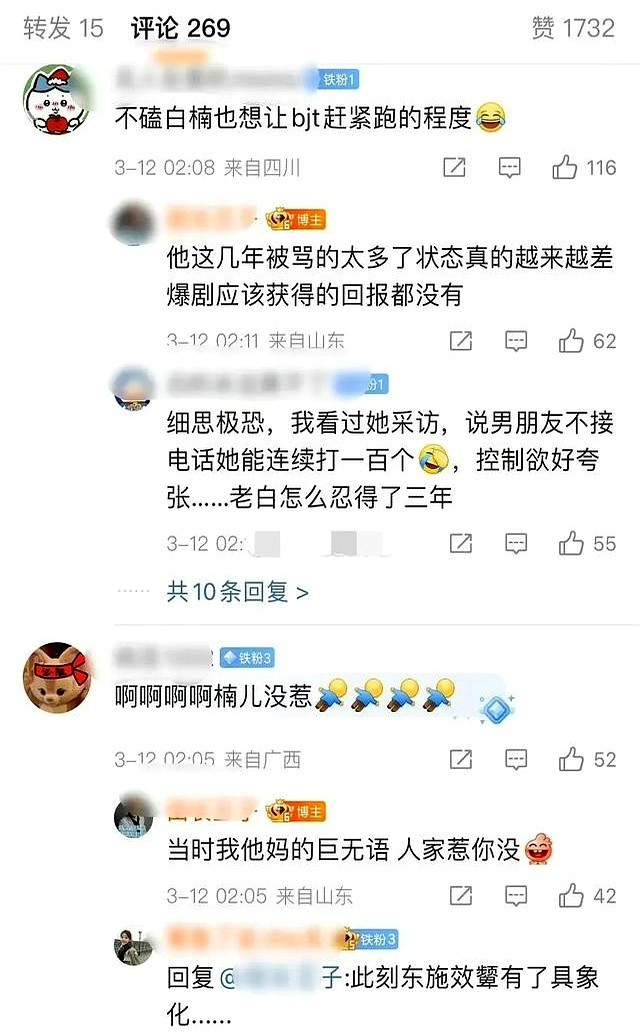This screenshot has width=640, height=1032.
Task: Open reply box on the 62-likes comment
Action: coord(516,341)
